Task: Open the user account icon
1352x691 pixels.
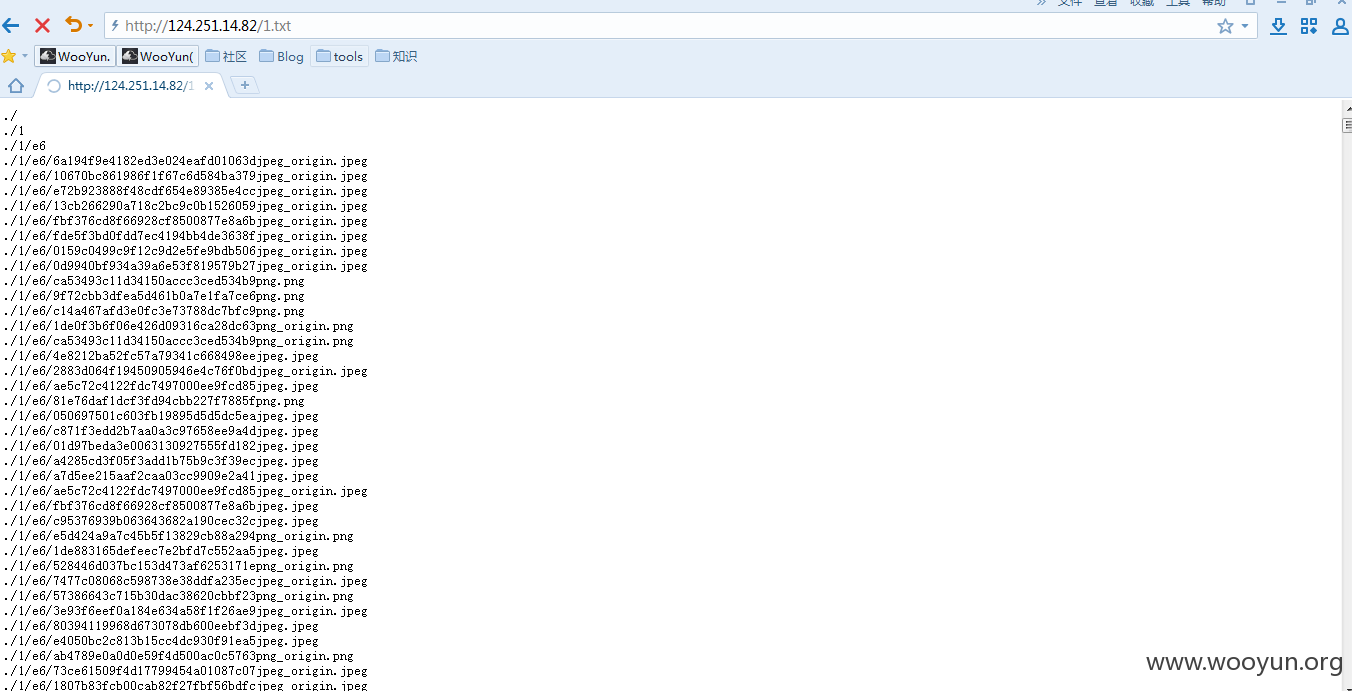Action: click(1340, 26)
